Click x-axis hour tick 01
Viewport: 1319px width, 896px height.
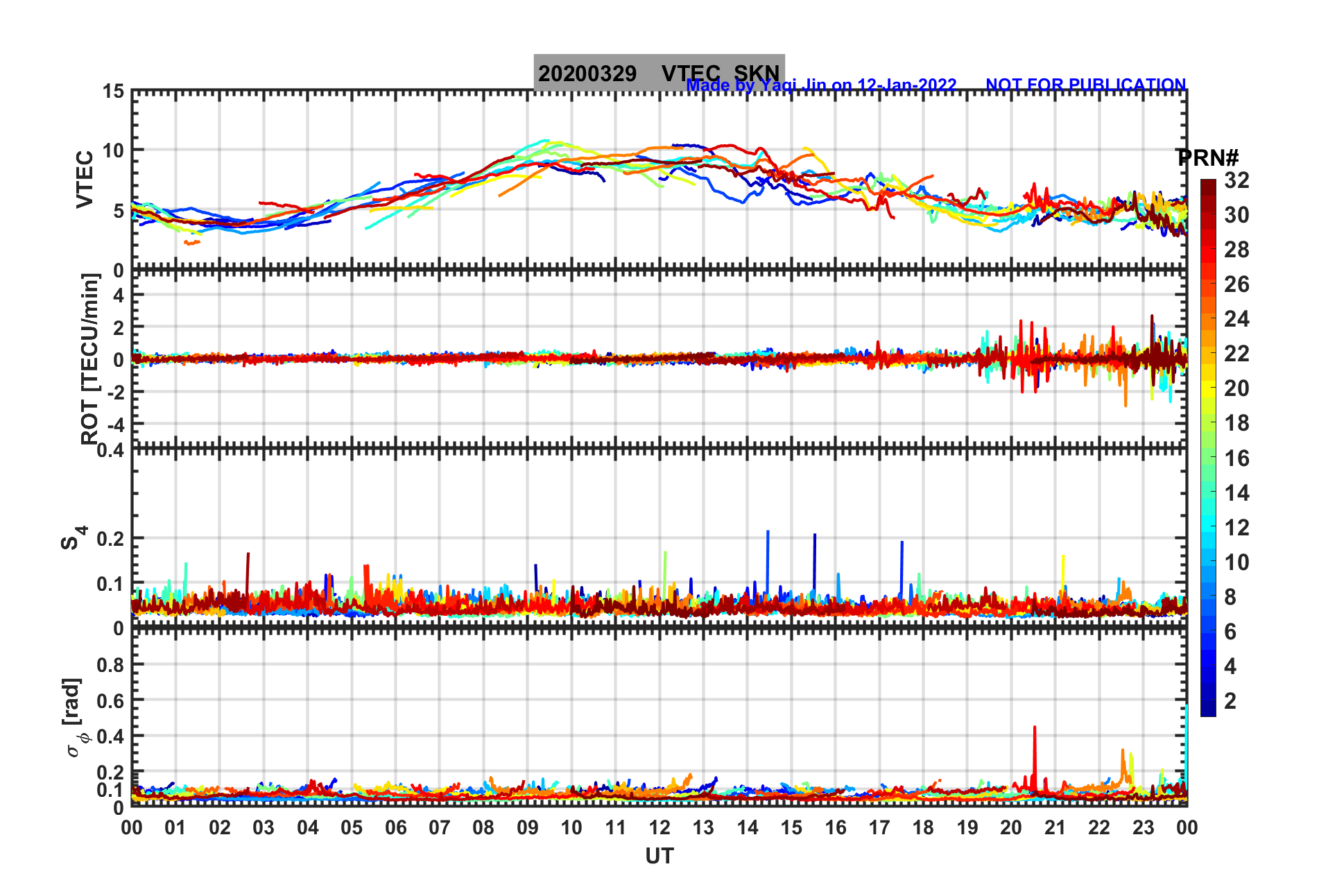coord(175,828)
